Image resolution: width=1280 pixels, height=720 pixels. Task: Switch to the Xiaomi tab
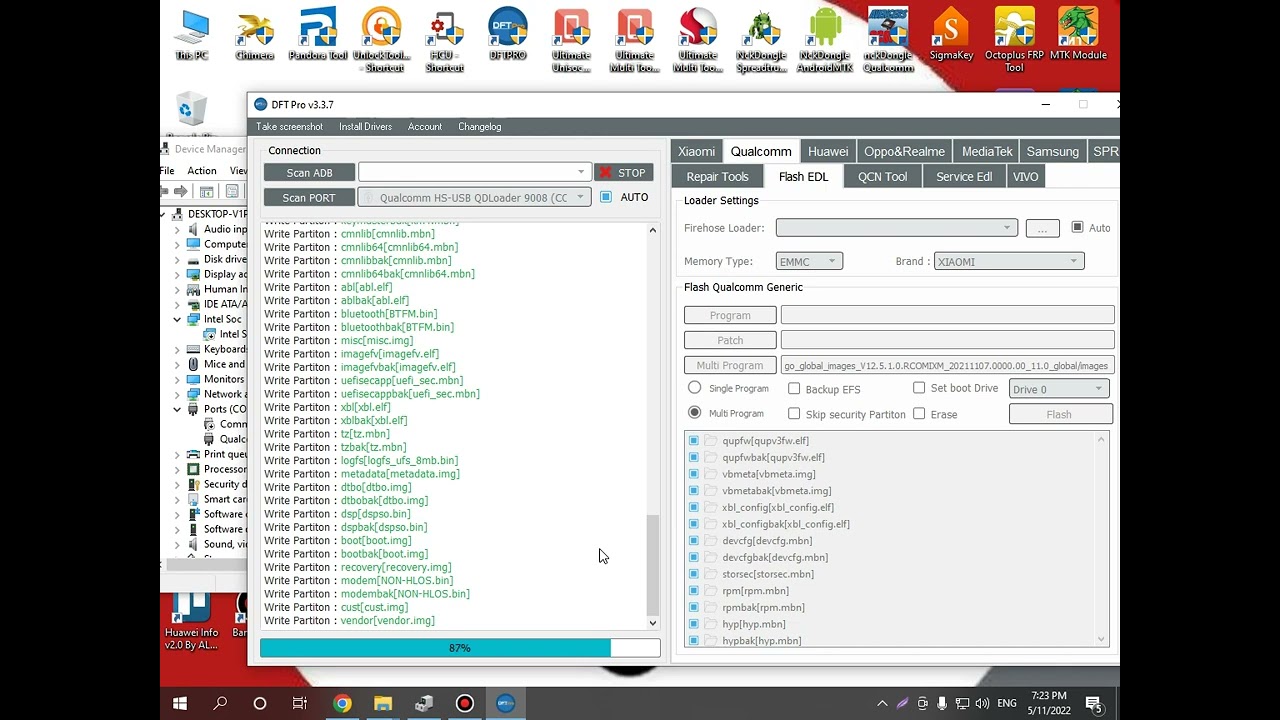pos(696,151)
